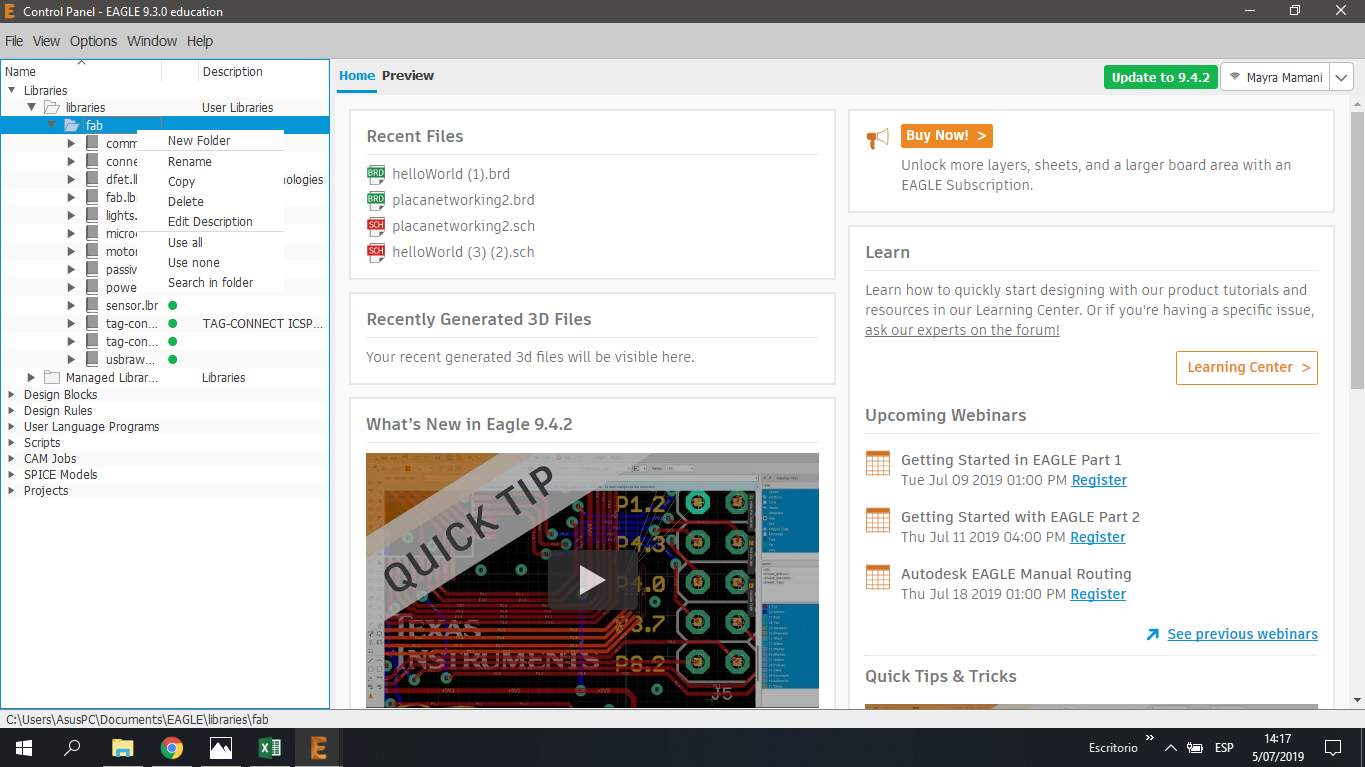Register for Getting Started in EAGLE Part 1
Image resolution: width=1365 pixels, height=767 pixels.
(1099, 480)
